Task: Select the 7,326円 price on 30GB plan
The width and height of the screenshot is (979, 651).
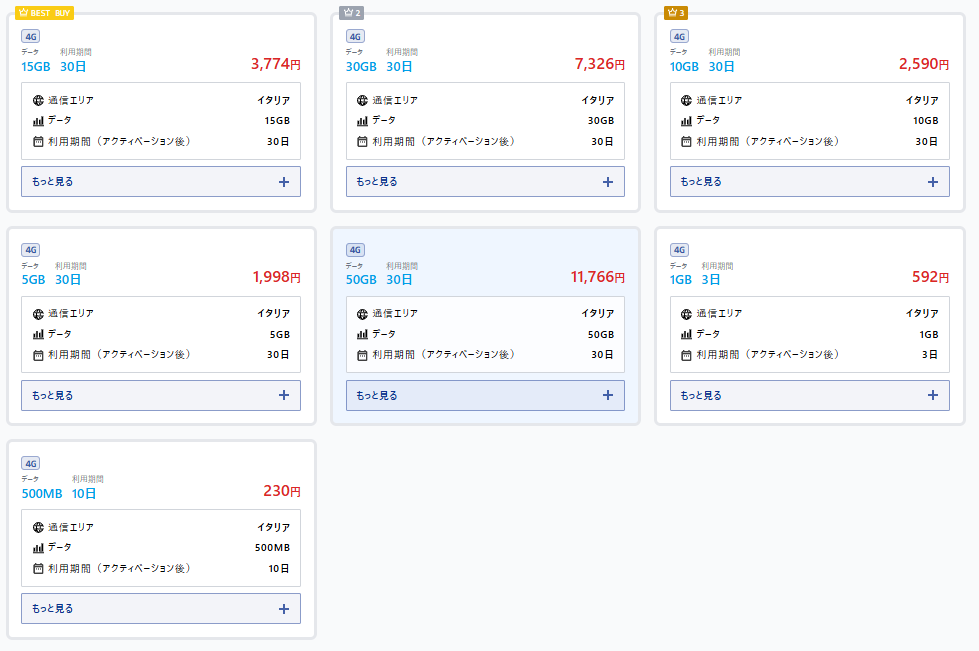Action: pyautogui.click(x=599, y=64)
